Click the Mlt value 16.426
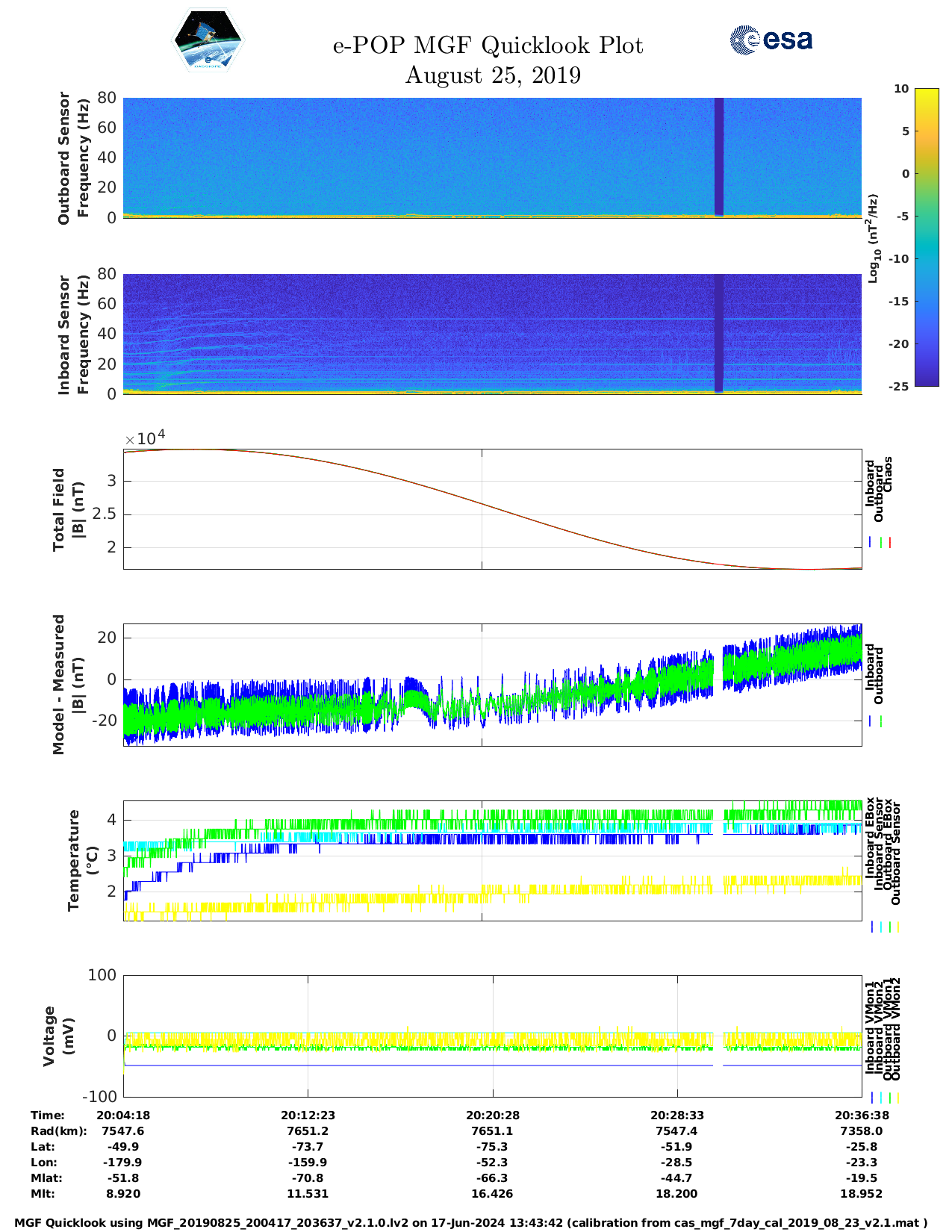Screen dimensions: 952x1232 493,1193
